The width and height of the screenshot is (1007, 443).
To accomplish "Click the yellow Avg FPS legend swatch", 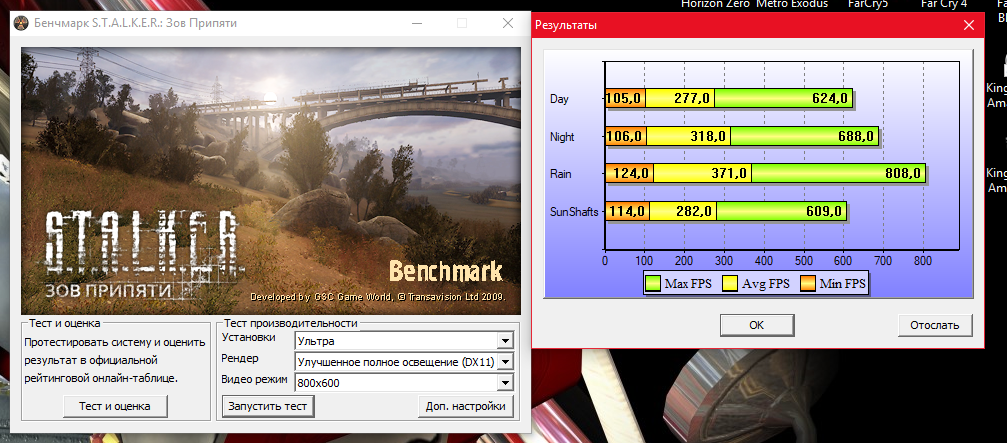I will pyautogui.click(x=730, y=283).
